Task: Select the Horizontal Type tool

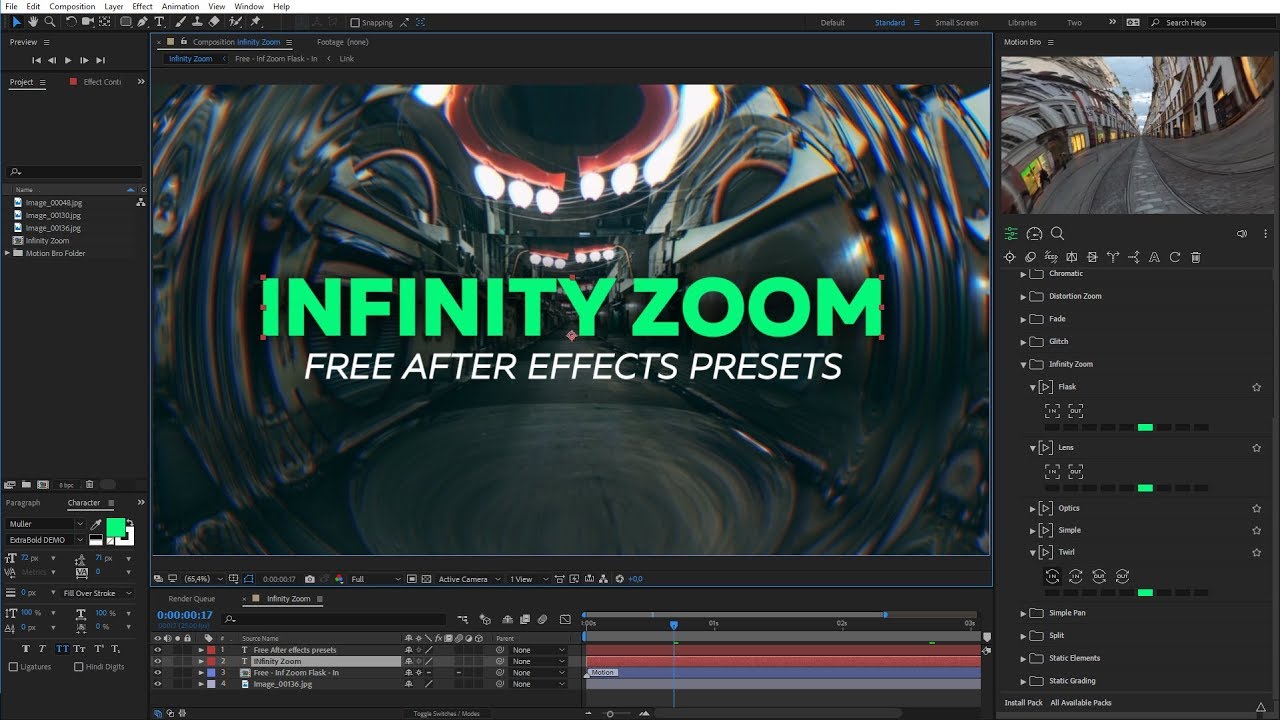Action: pos(159,21)
